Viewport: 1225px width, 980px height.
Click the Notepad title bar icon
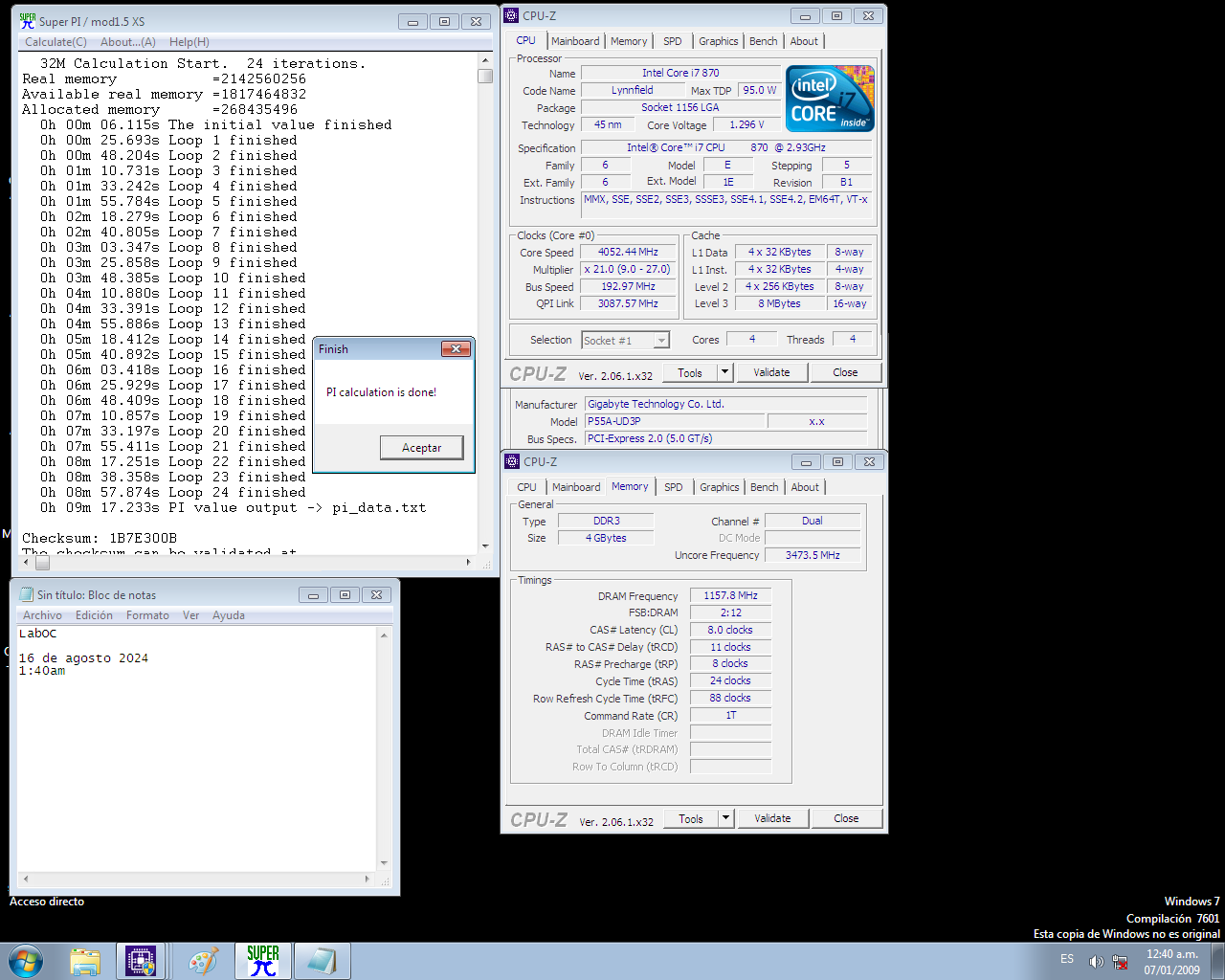27,594
